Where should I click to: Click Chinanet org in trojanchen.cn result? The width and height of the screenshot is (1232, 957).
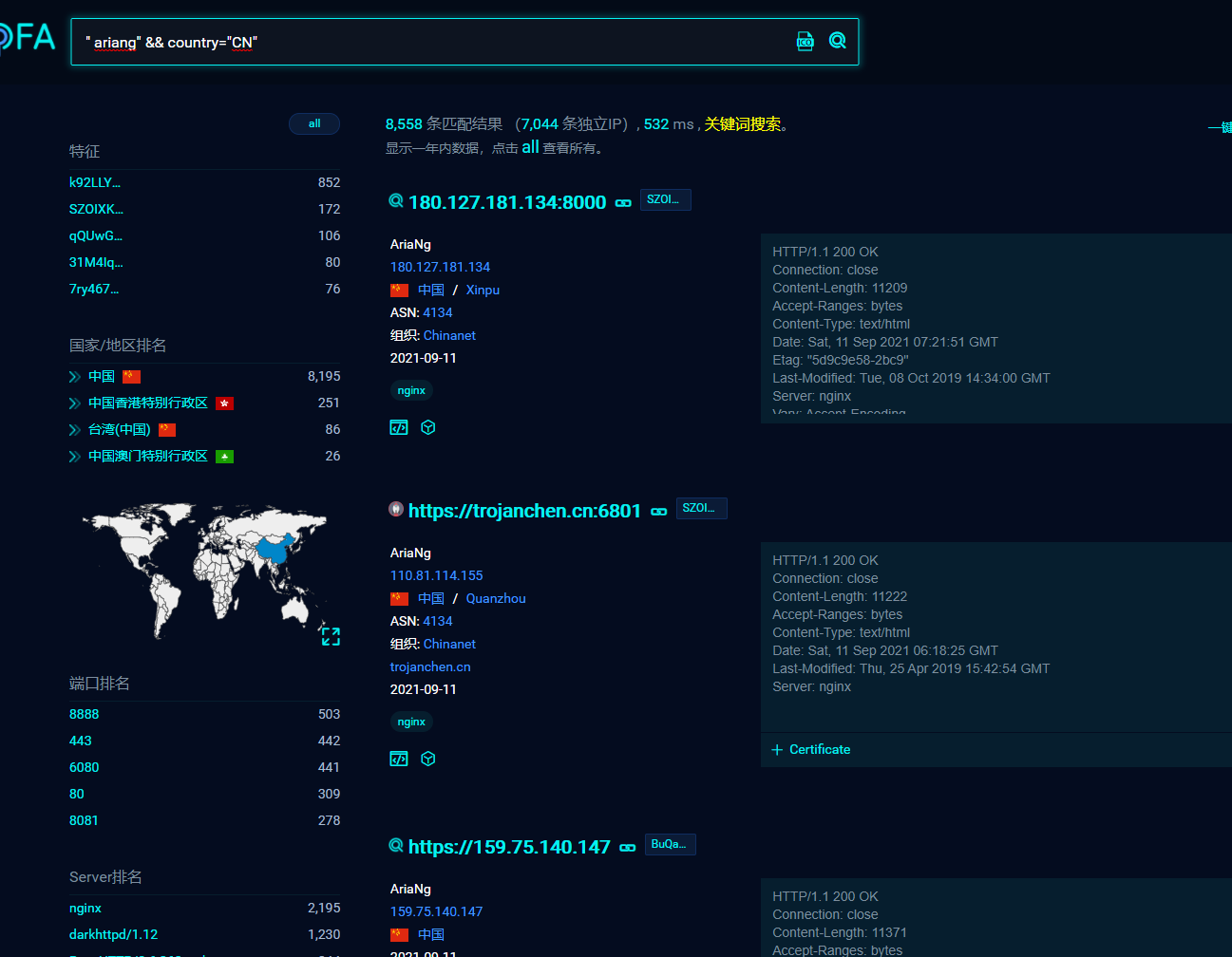coord(449,644)
